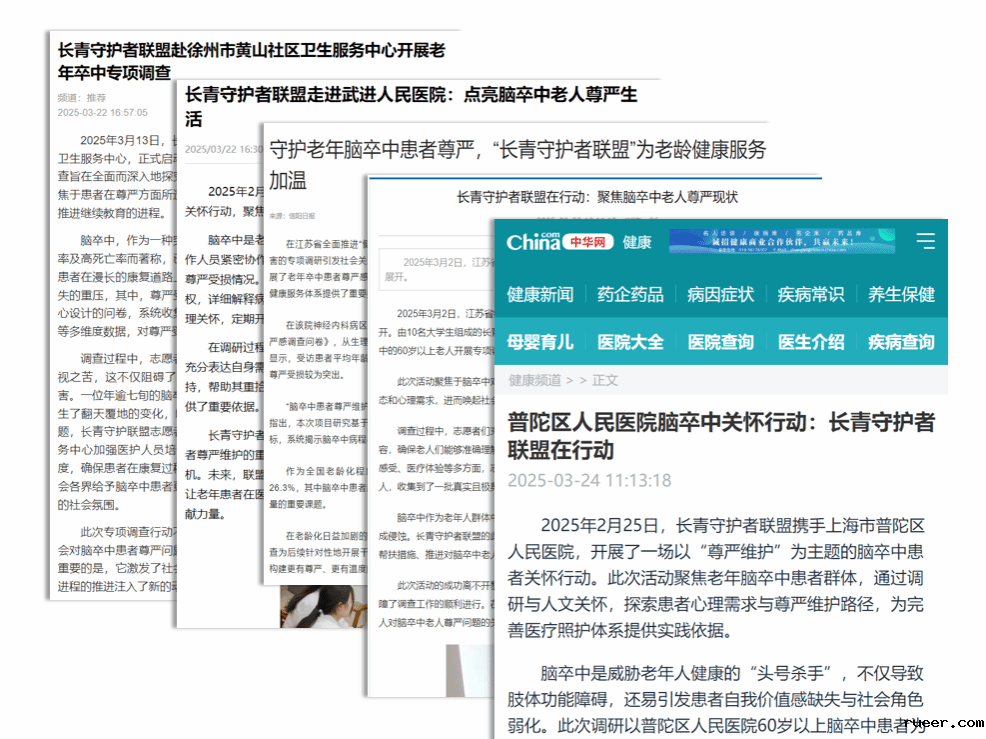This screenshot has height=739, width=986.
Task: Click the 健康频道 breadcrumb link
Action: (534, 380)
